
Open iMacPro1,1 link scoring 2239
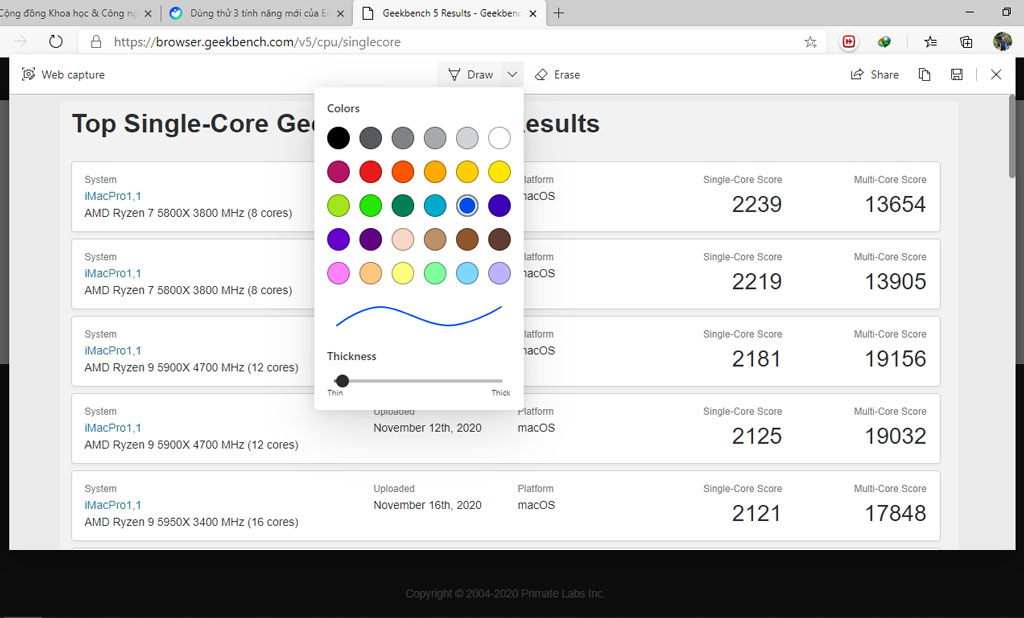coord(113,196)
